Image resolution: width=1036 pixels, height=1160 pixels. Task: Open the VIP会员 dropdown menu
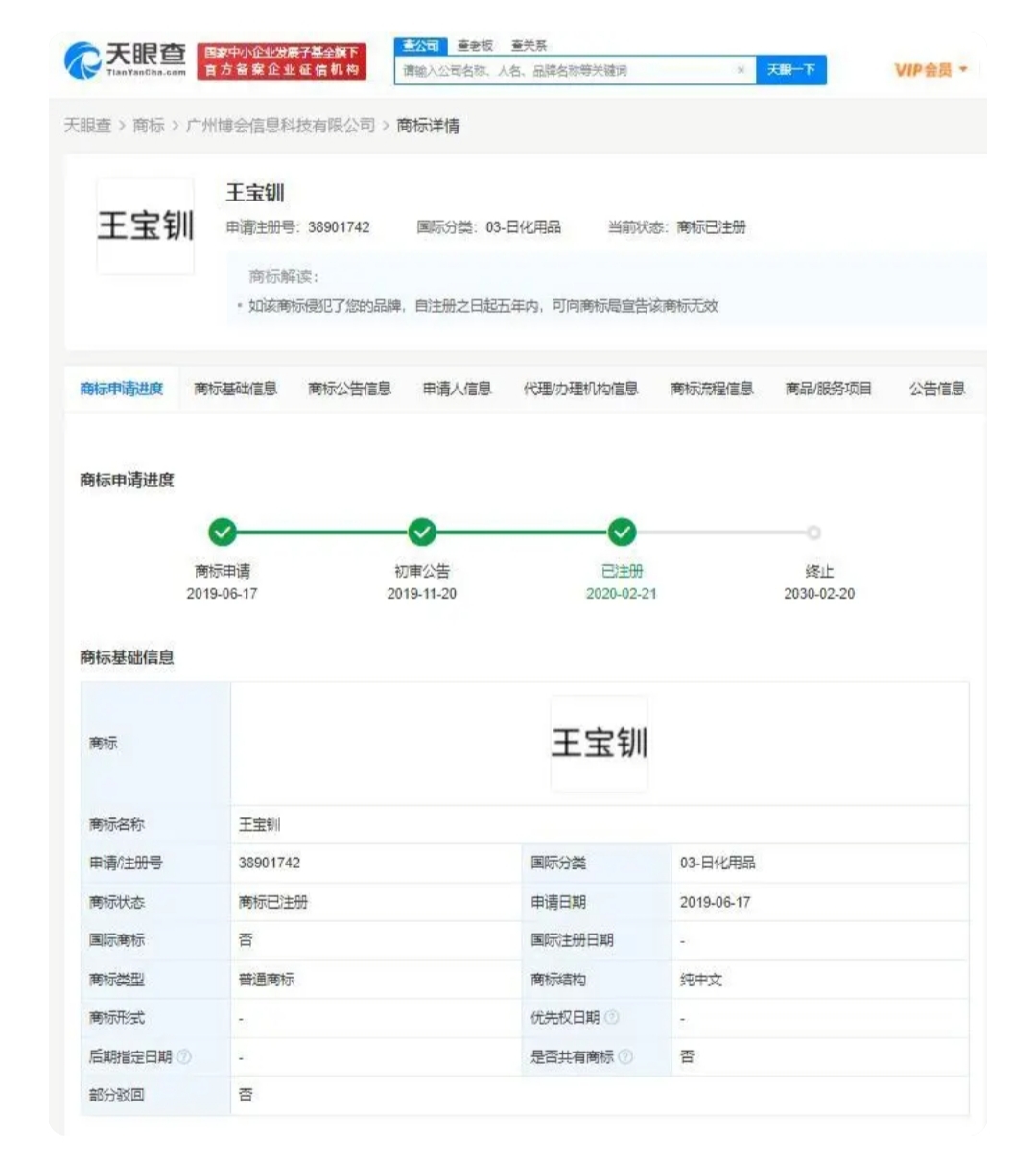[930, 70]
